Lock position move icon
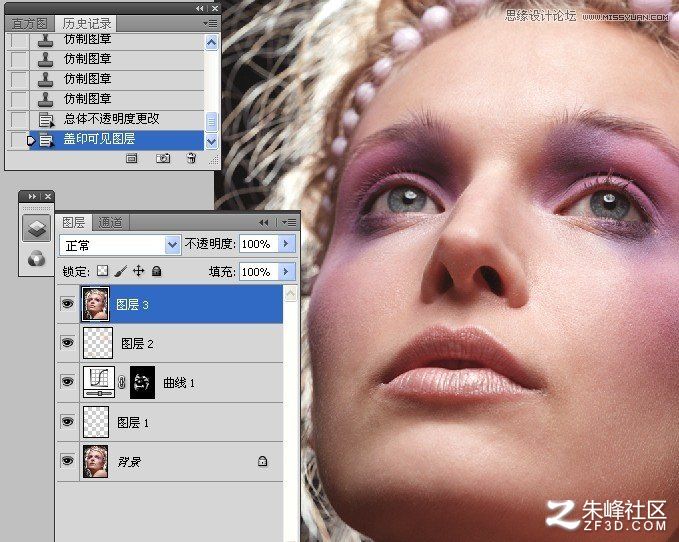The height and width of the screenshot is (542, 679). pyautogui.click(x=139, y=271)
